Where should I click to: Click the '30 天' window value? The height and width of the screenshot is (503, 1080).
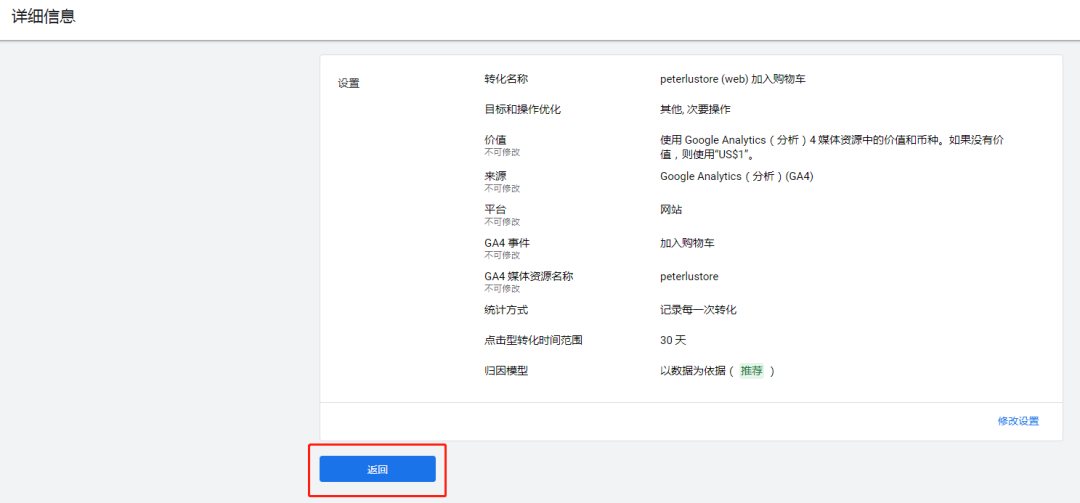point(673,340)
